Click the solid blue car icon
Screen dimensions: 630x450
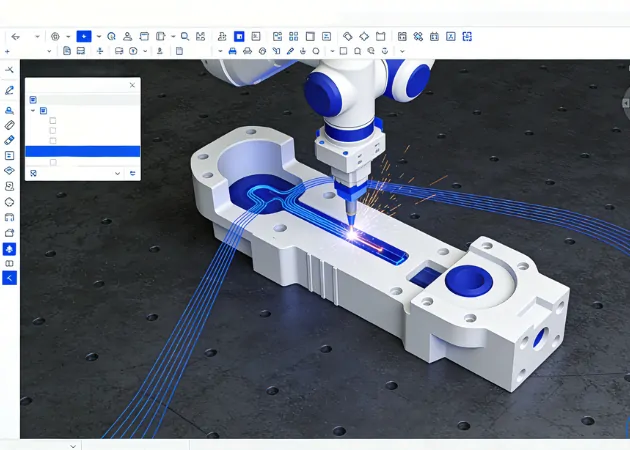(x=232, y=51)
